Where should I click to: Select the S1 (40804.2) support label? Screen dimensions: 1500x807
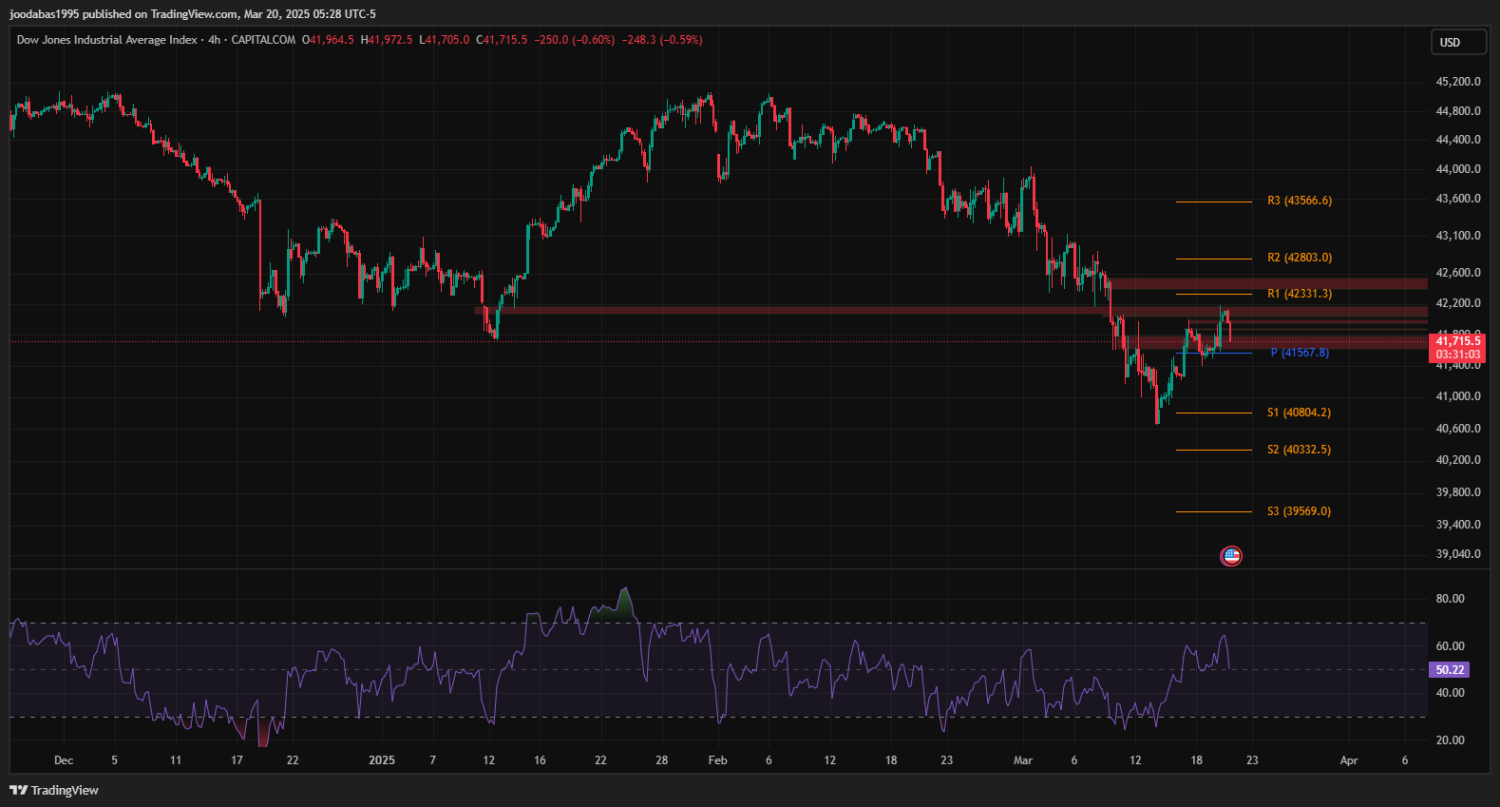(1299, 412)
